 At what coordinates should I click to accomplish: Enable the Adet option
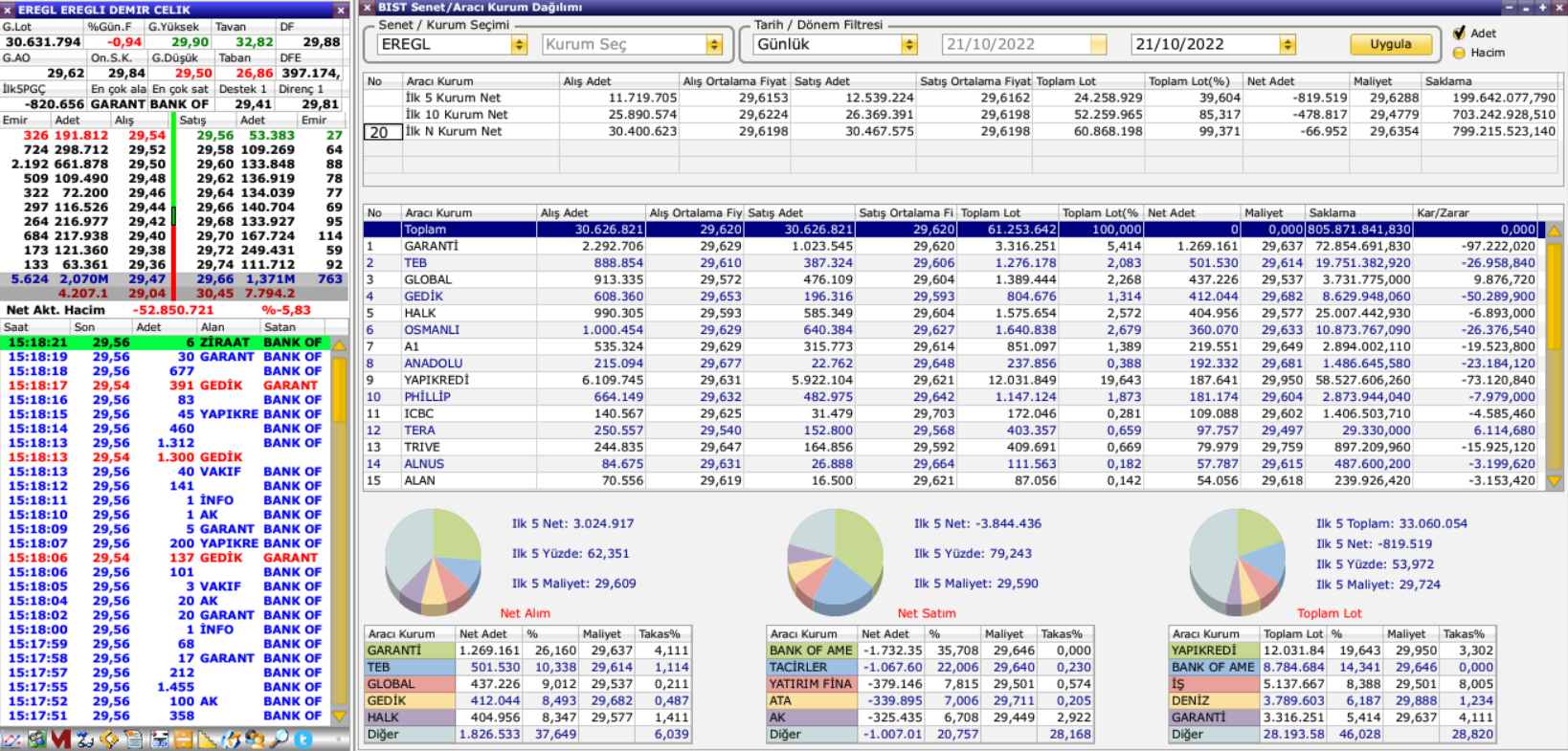pos(1459,33)
